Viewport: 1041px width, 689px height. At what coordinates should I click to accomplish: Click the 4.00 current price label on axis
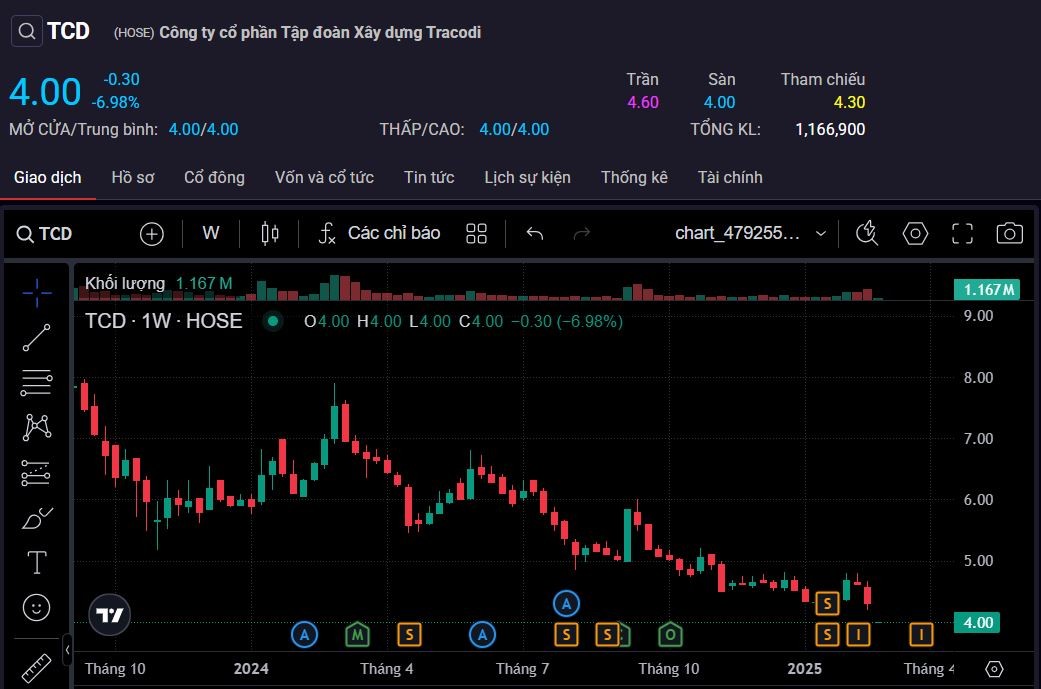point(977,623)
